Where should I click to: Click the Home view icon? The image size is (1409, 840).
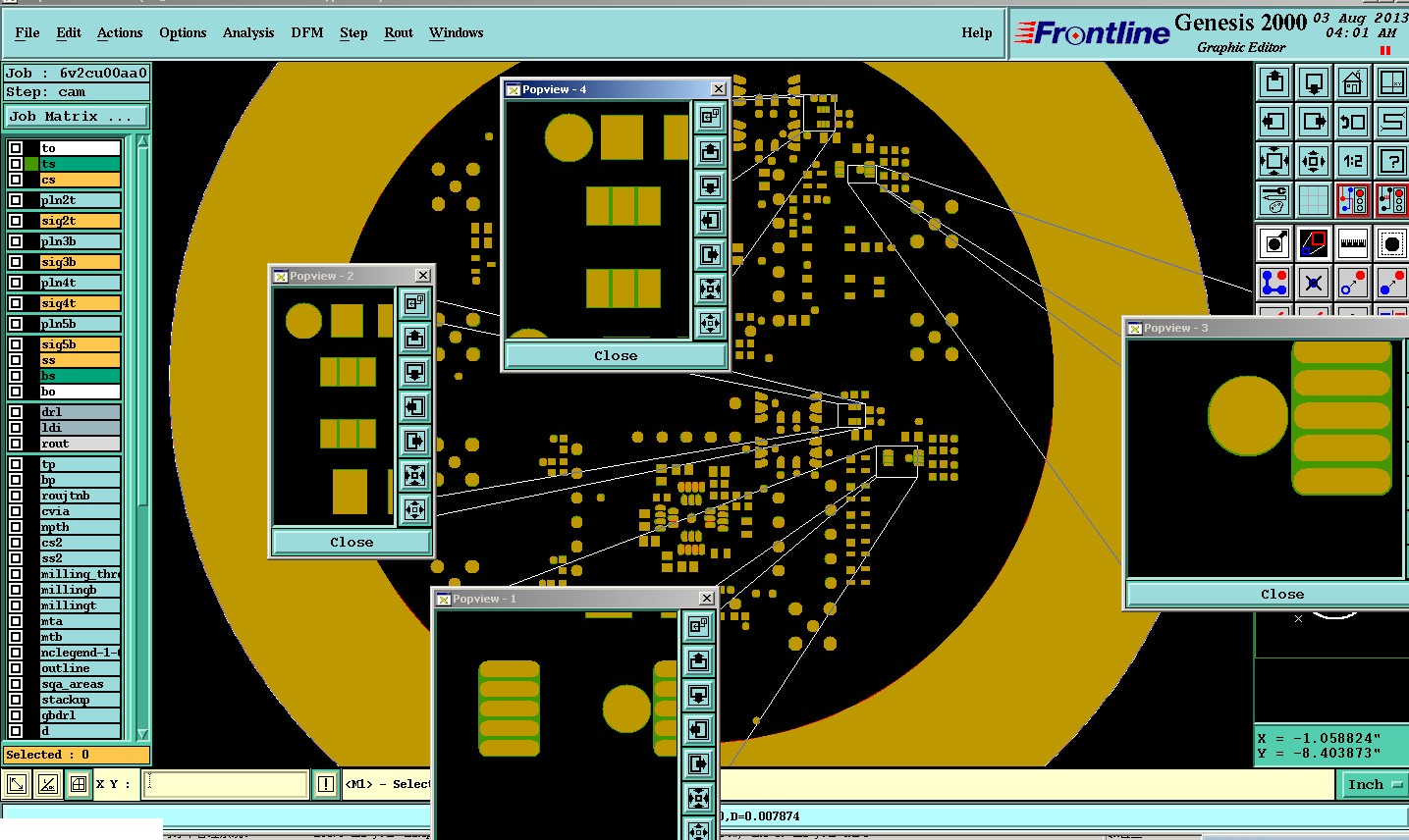(1353, 82)
